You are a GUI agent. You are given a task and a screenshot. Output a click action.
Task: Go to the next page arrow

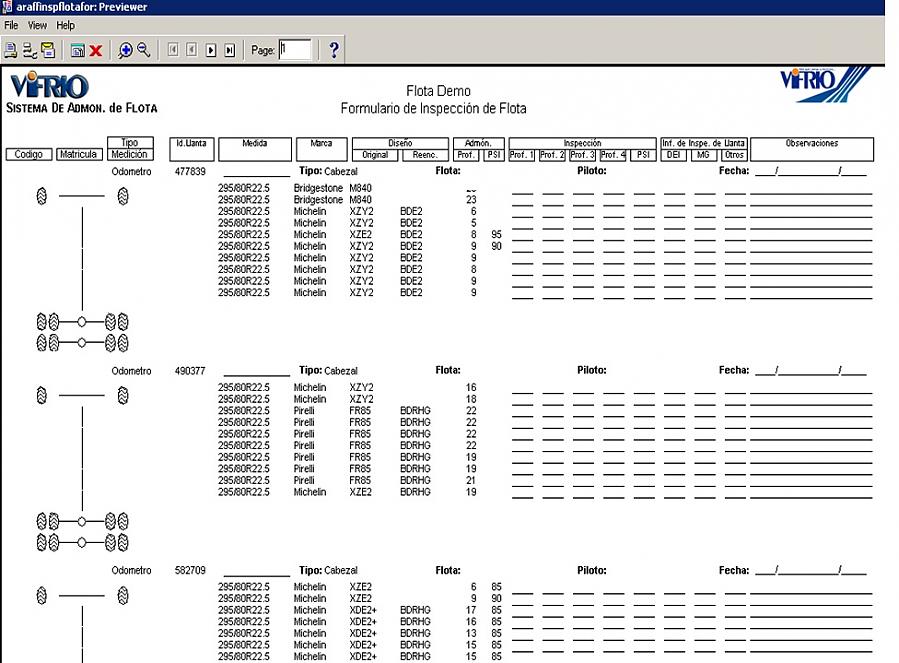click(x=211, y=50)
